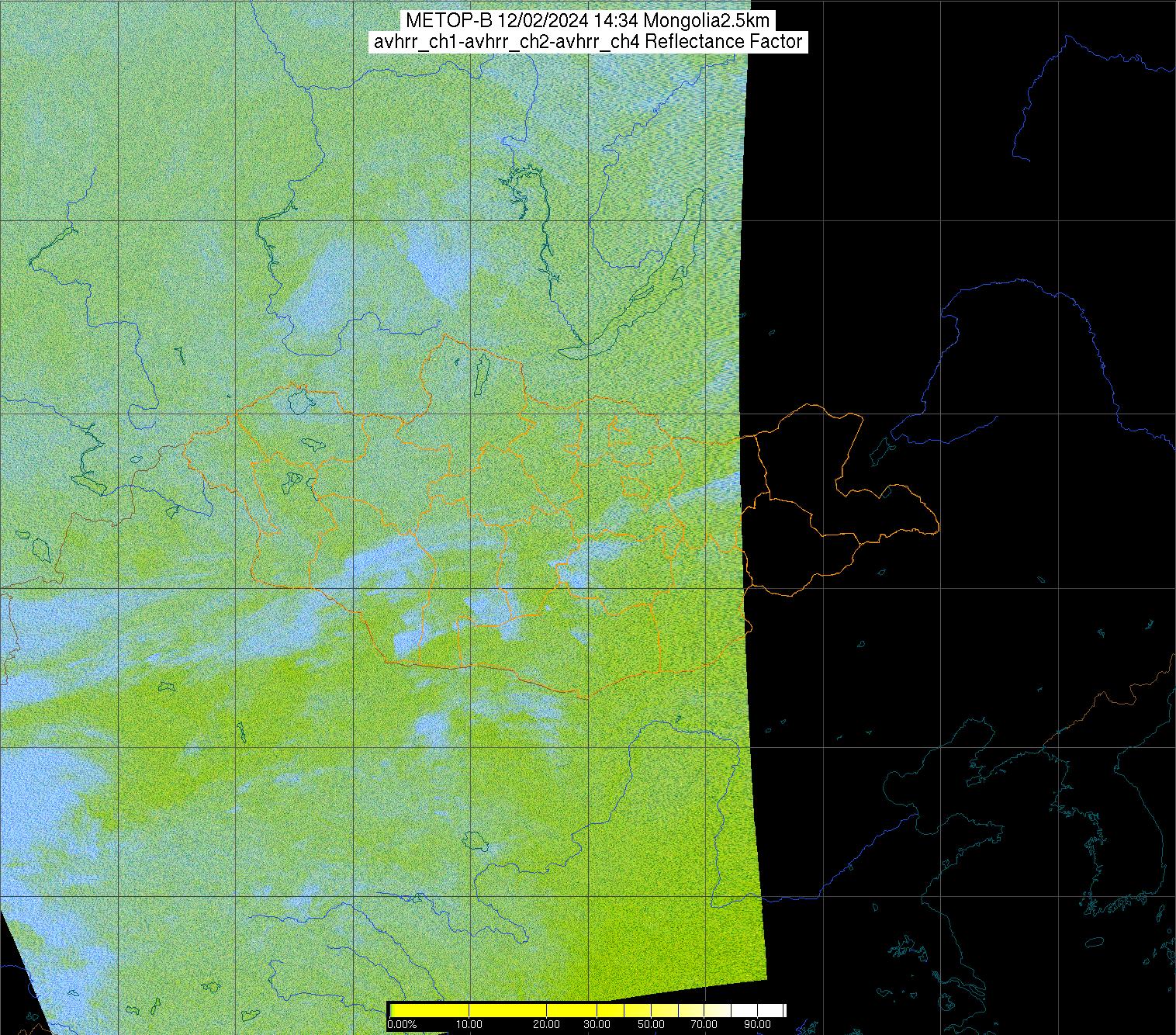The image size is (1176, 1035).
Task: Click the "90.00" color bar label
Action: [757, 1024]
